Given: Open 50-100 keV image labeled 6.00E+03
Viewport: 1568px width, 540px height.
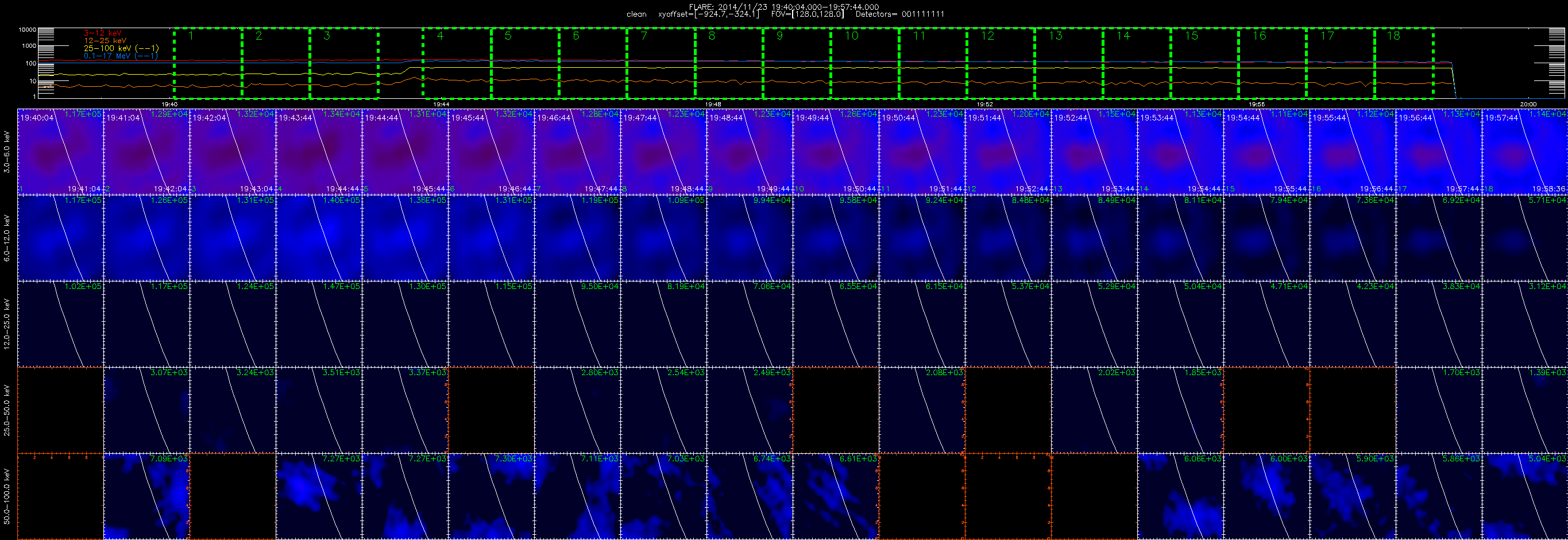Looking at the screenshot, I should tap(1266, 496).
